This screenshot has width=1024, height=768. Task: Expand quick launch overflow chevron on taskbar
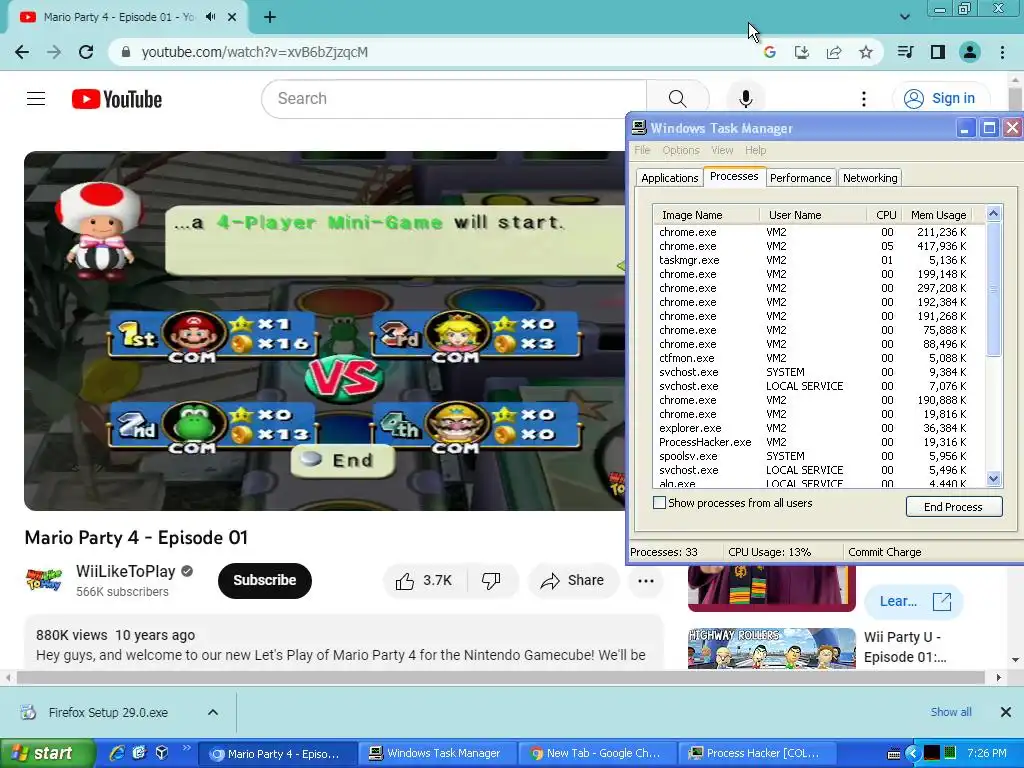(187, 748)
